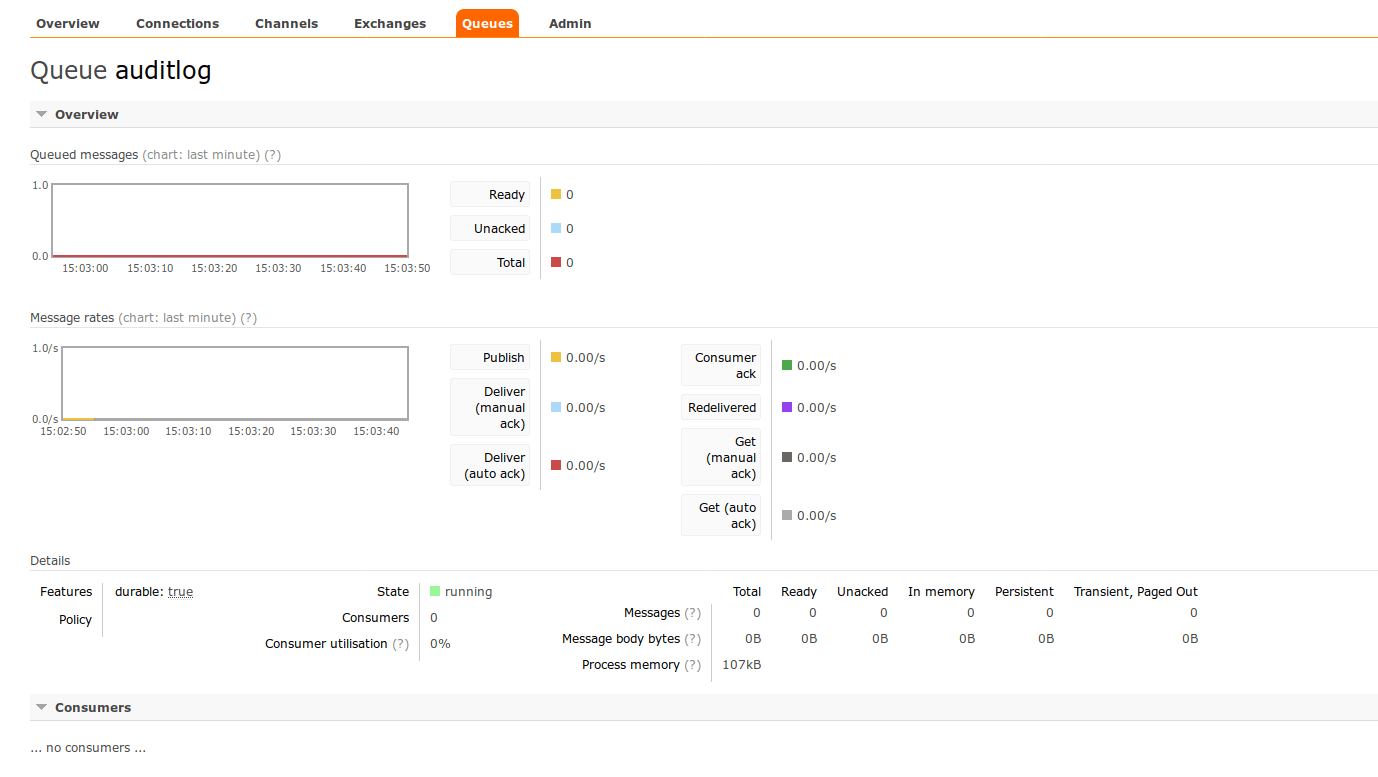Toggle the Deliver (manual ack) button
Screen dimensions: 1378x777
click(490, 407)
